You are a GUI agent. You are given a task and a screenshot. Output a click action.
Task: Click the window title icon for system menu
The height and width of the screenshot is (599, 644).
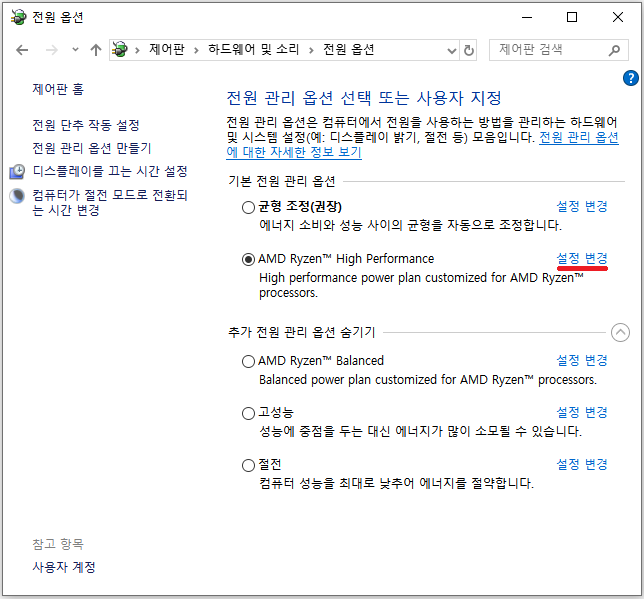[18, 17]
